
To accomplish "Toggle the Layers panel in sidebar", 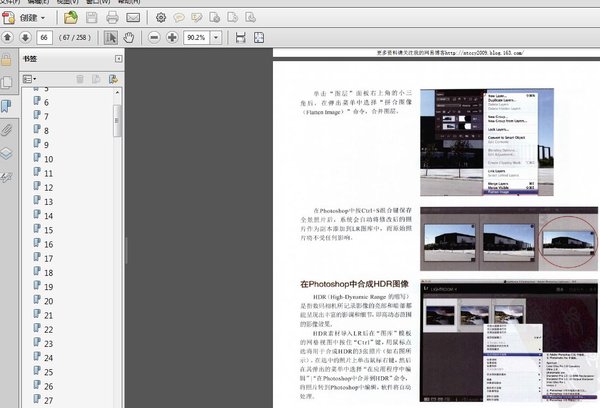I will point(7,154).
